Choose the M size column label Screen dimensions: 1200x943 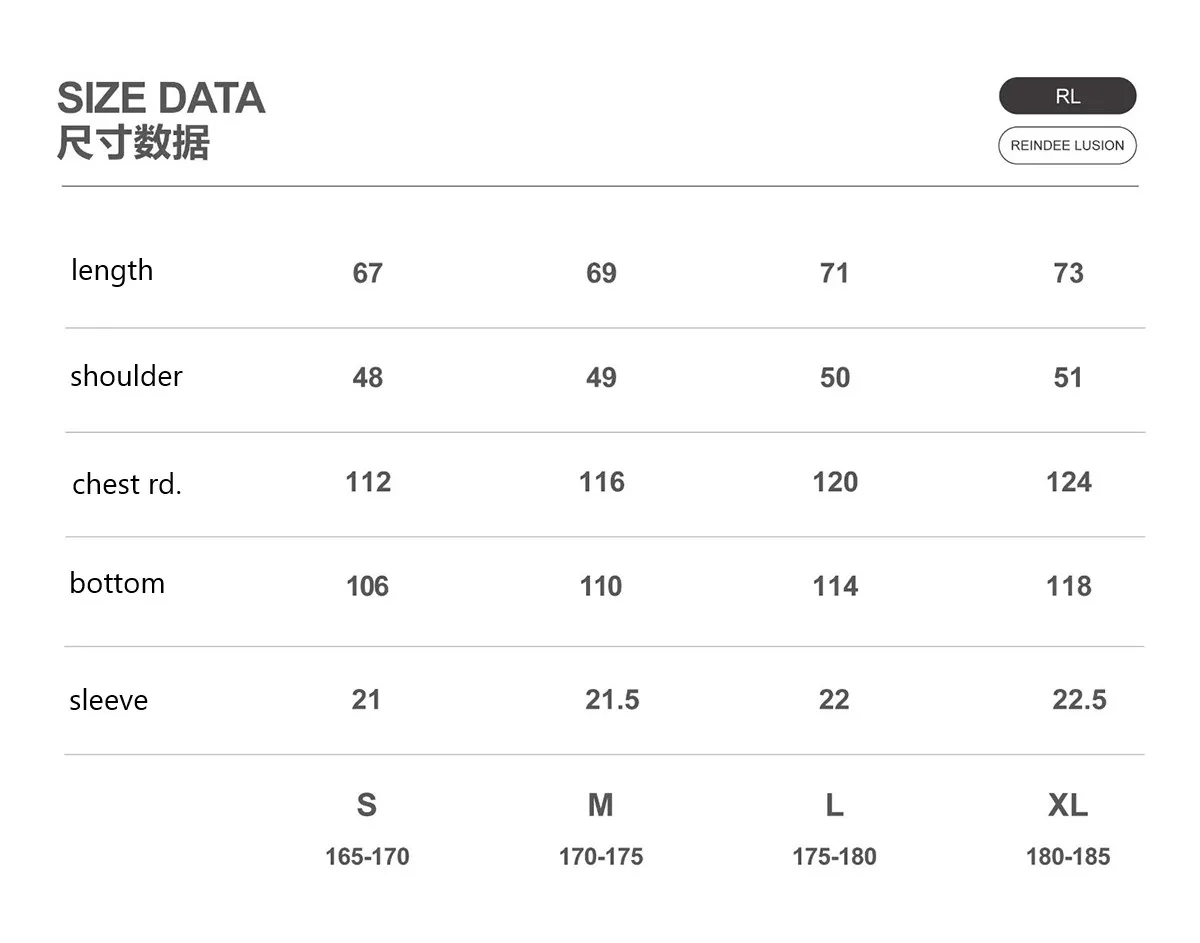pos(600,804)
